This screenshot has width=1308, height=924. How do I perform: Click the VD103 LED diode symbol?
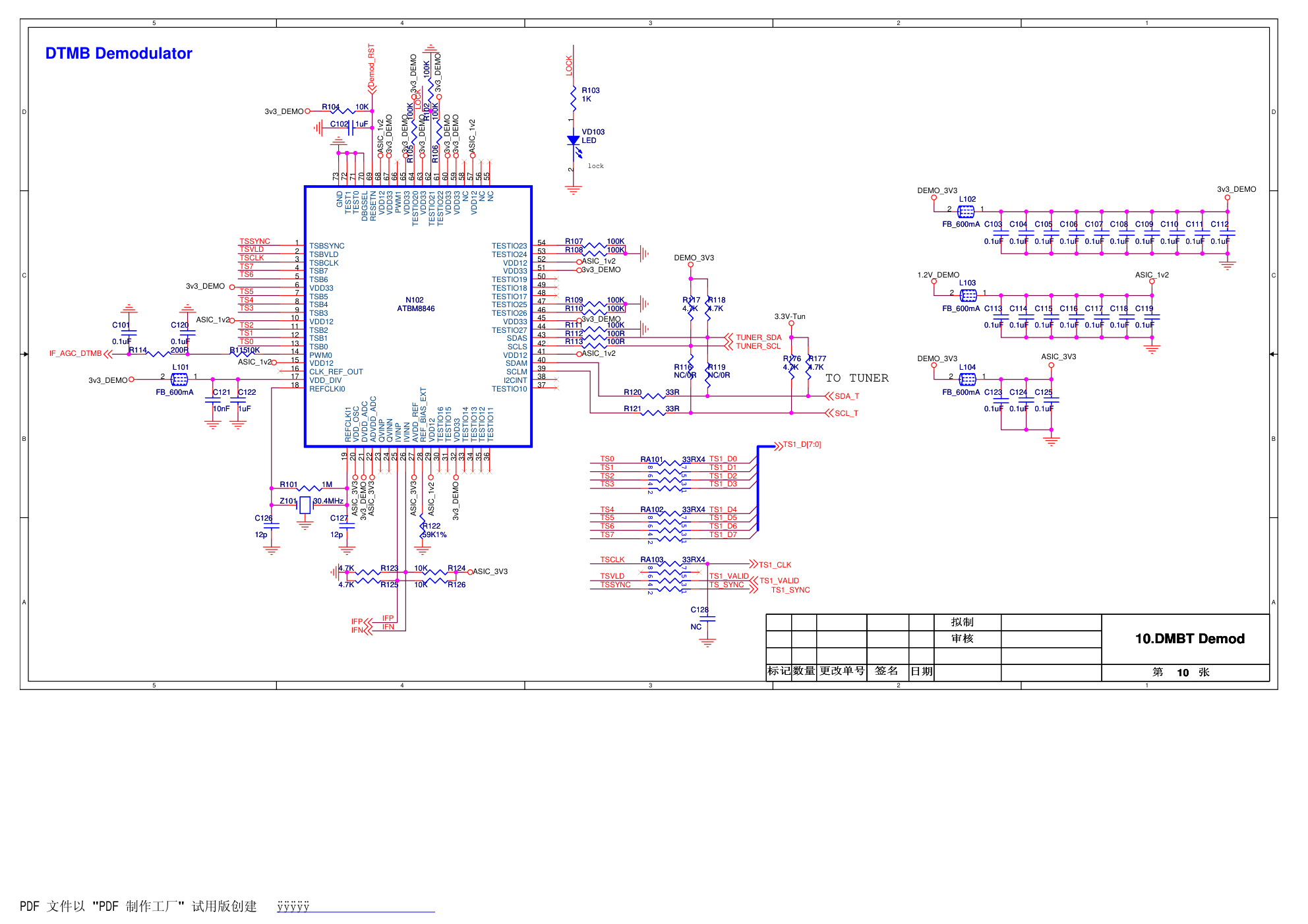(x=574, y=140)
